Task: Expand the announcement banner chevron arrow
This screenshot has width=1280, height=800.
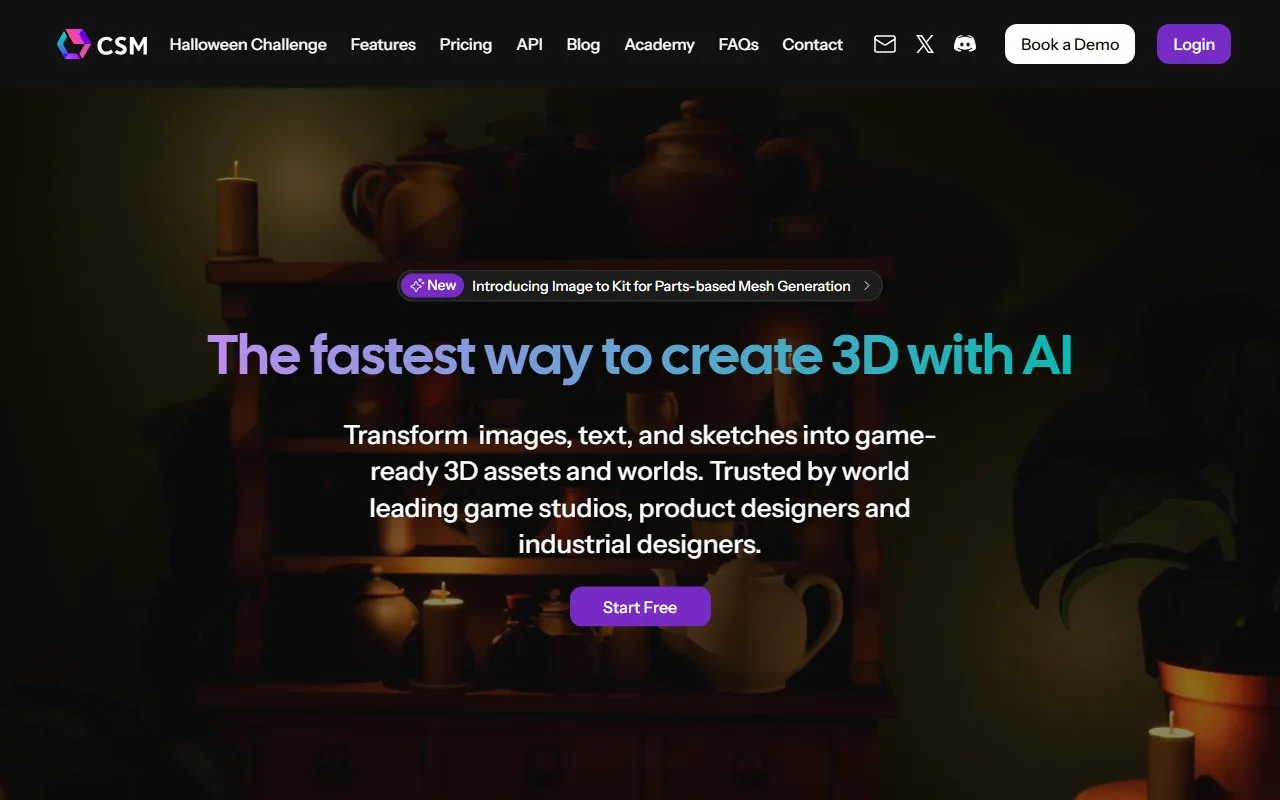Action: pyautogui.click(x=867, y=286)
